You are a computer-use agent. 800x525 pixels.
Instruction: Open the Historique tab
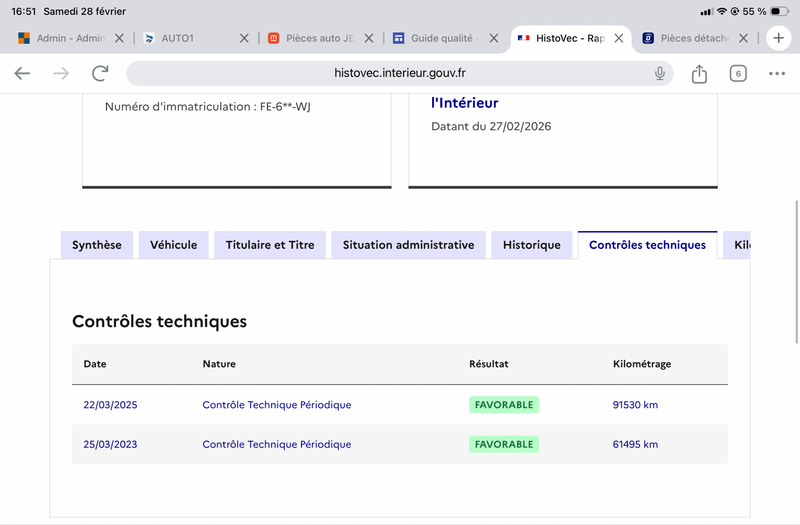(532, 245)
